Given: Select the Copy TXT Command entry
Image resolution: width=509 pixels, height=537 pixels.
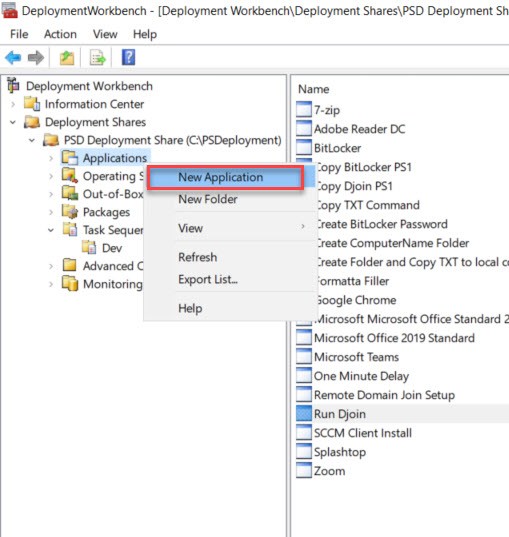Looking at the screenshot, I should point(368,205).
